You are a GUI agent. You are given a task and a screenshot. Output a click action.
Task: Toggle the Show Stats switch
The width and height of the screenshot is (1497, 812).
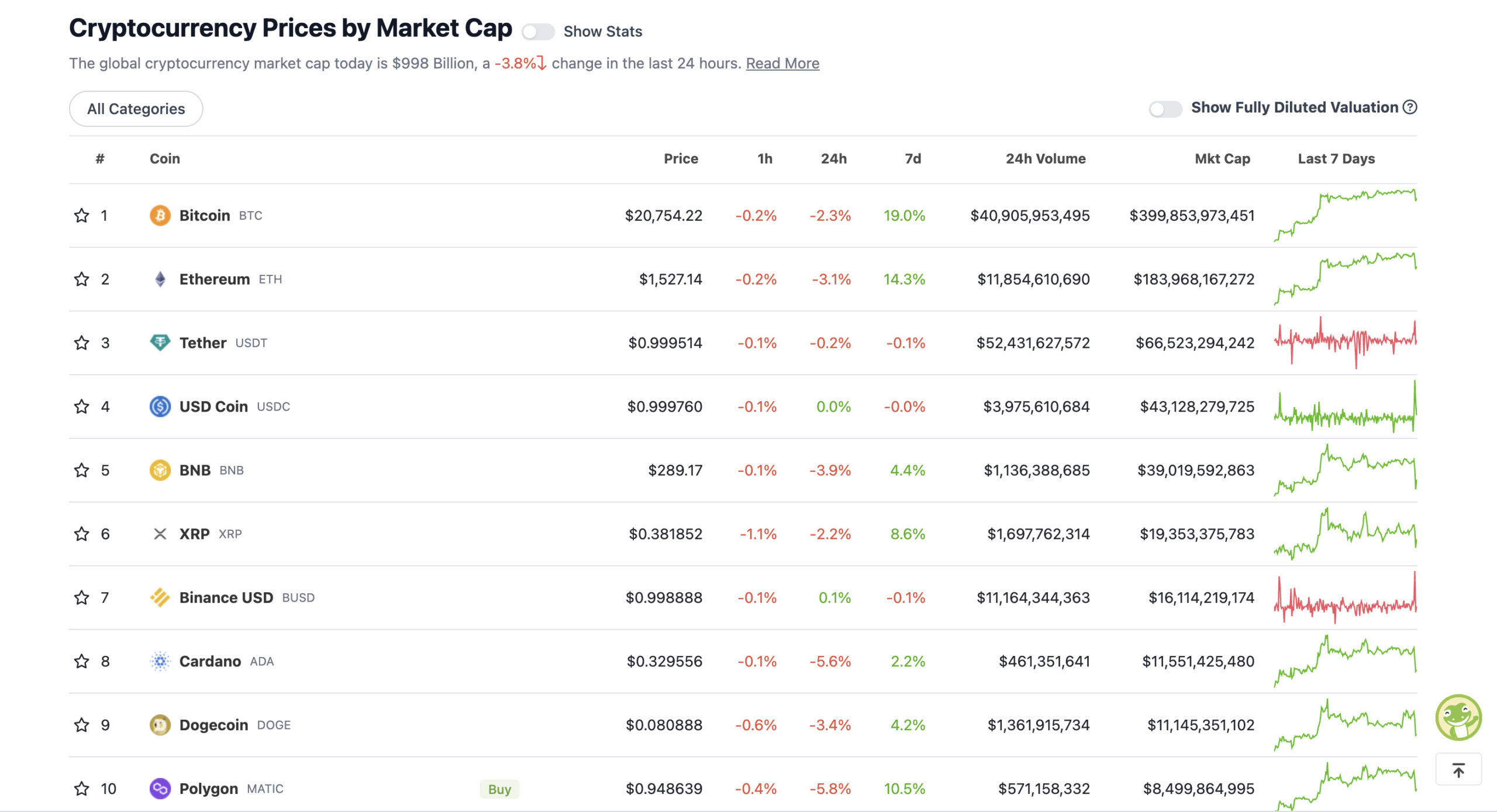tap(539, 32)
